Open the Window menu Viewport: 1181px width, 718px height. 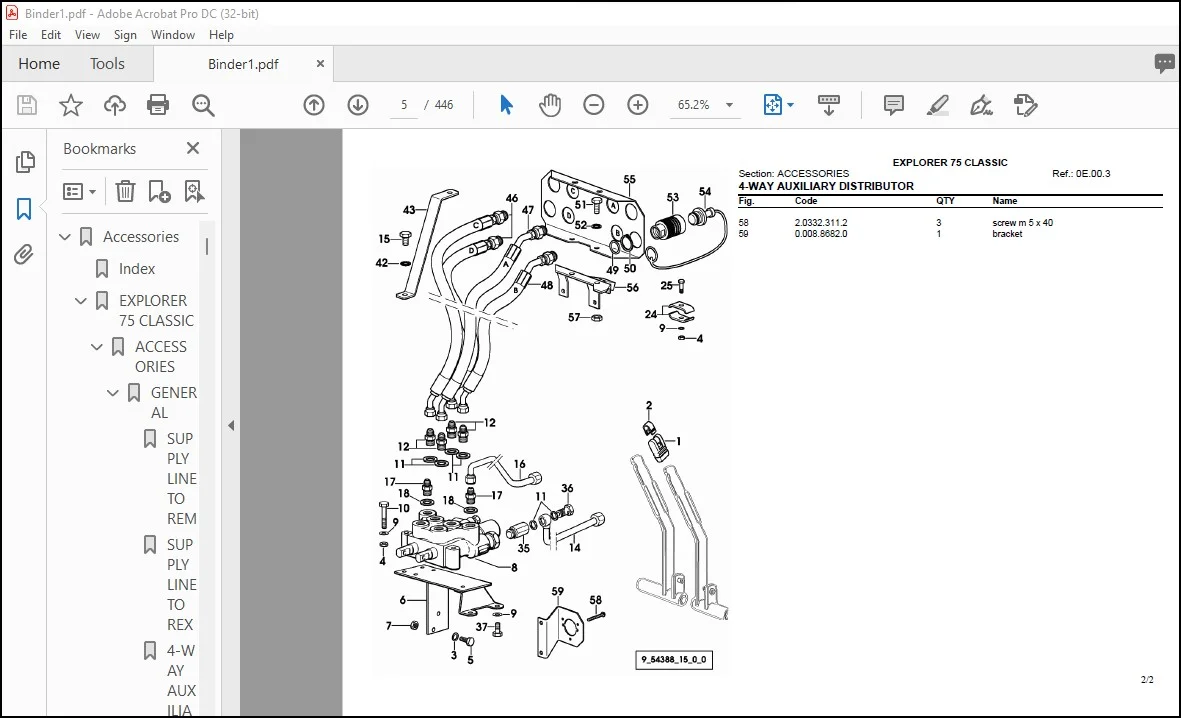coord(172,35)
